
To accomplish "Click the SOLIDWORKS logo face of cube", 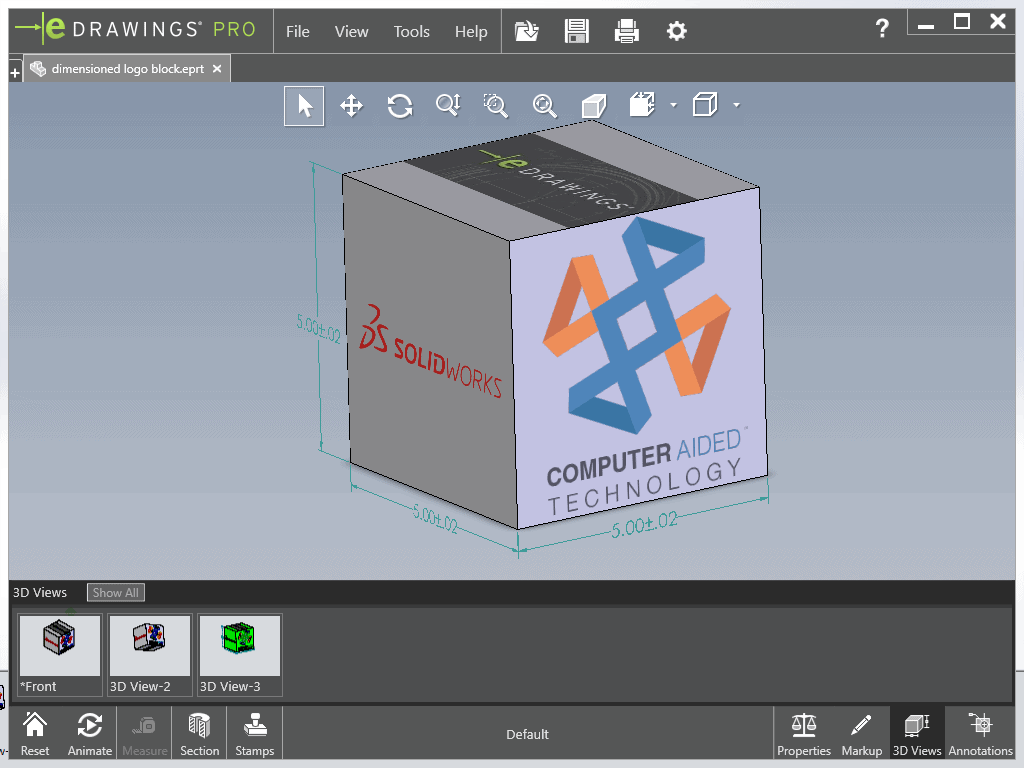I will coord(429,353).
